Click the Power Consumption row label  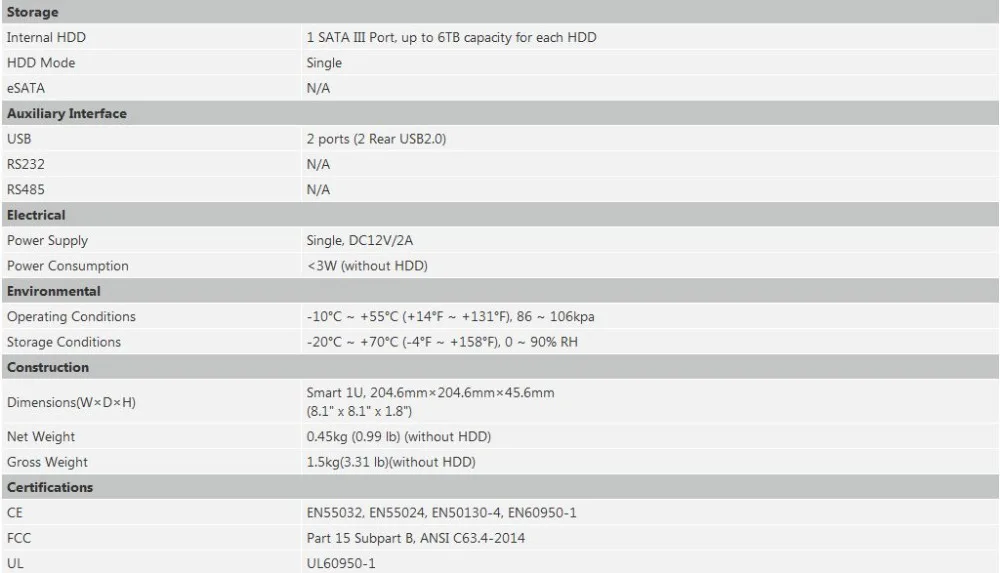[68, 266]
